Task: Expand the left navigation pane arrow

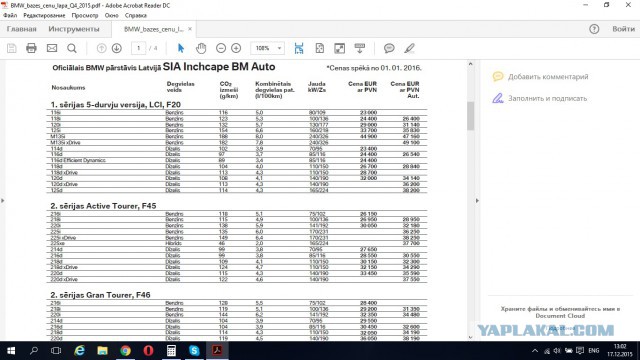Action: click(x=3, y=200)
